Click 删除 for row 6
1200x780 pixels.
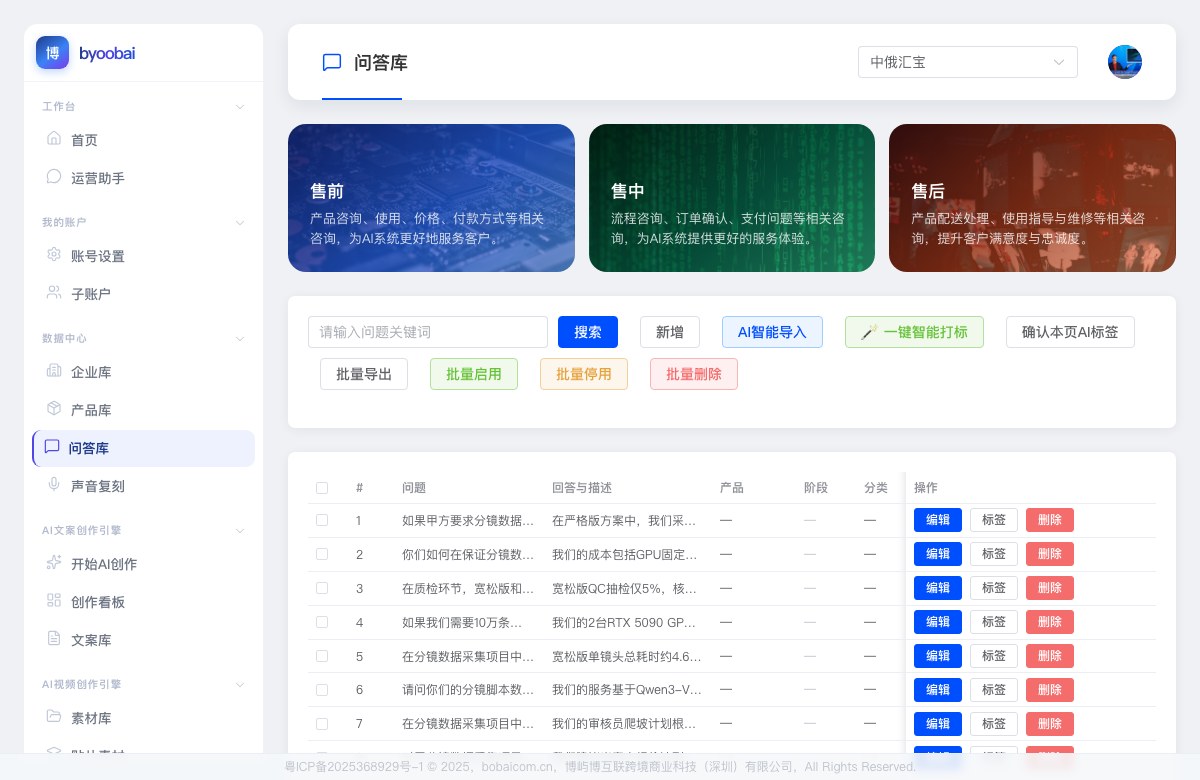coord(1050,690)
